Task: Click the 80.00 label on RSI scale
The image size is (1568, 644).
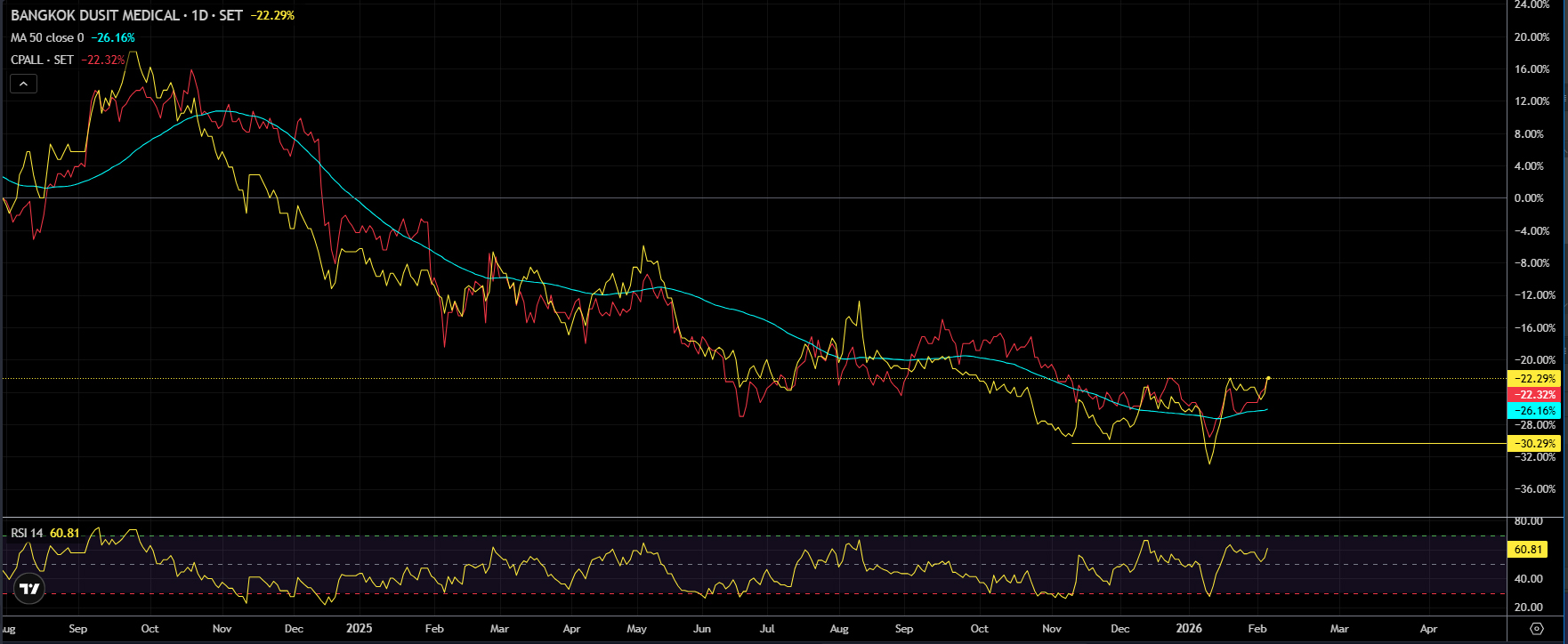Action: click(1528, 521)
